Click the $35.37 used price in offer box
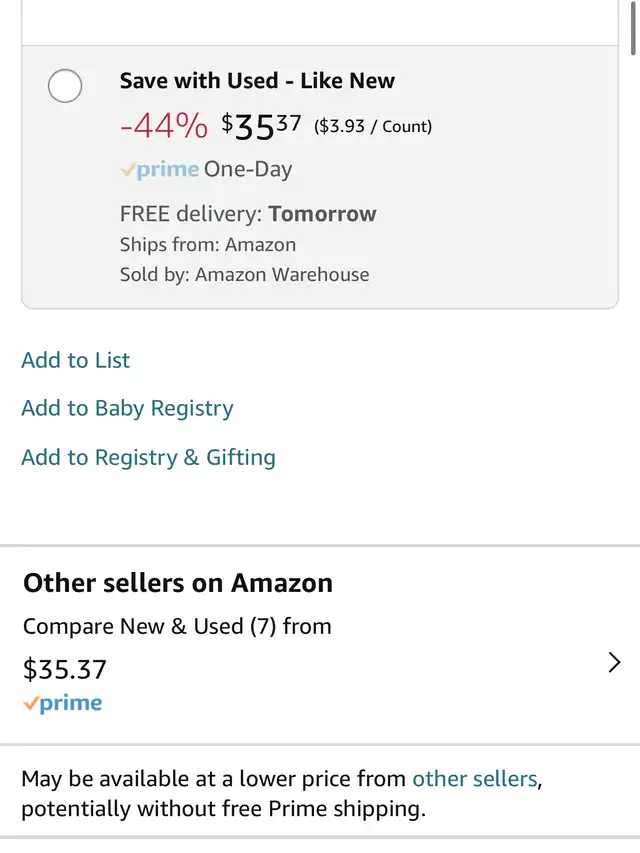 point(260,127)
